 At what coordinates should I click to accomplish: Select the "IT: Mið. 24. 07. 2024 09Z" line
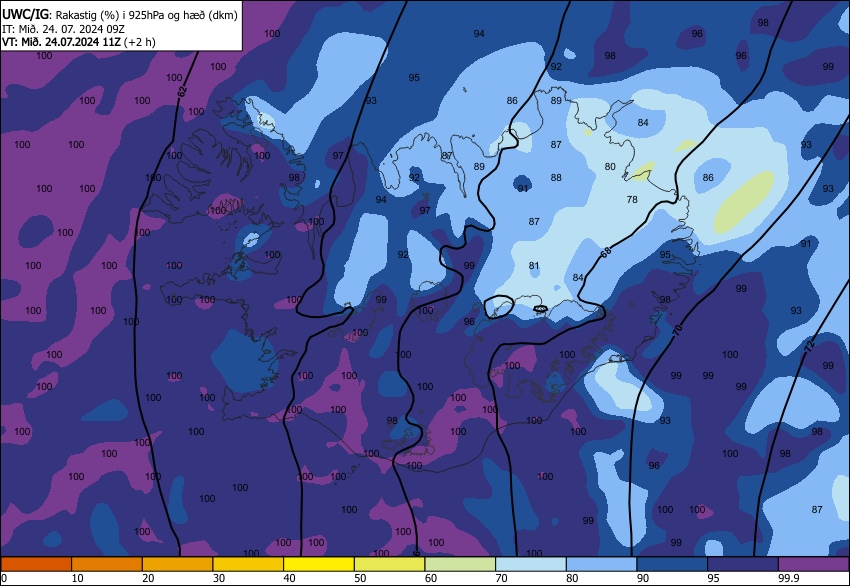[x=63, y=29]
